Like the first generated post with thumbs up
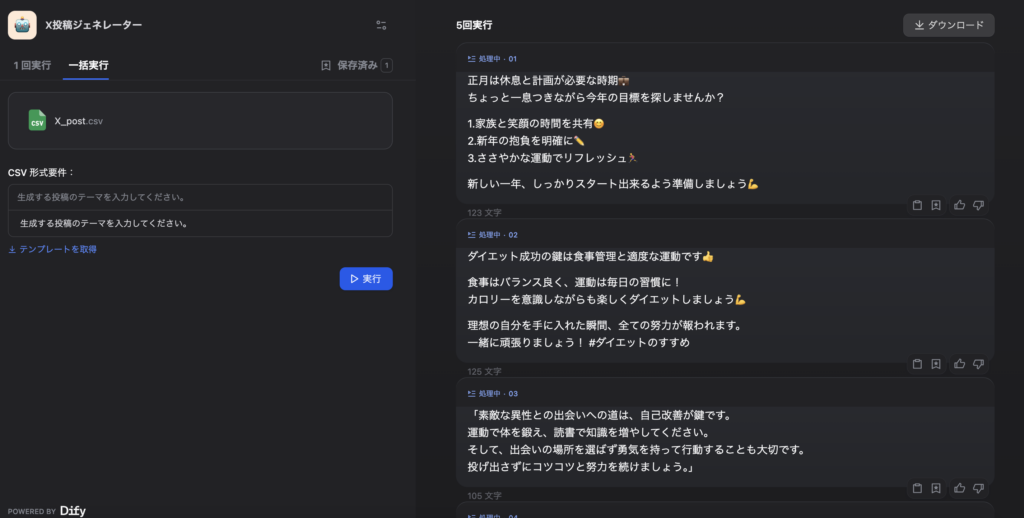The image size is (1024, 518). [959, 205]
